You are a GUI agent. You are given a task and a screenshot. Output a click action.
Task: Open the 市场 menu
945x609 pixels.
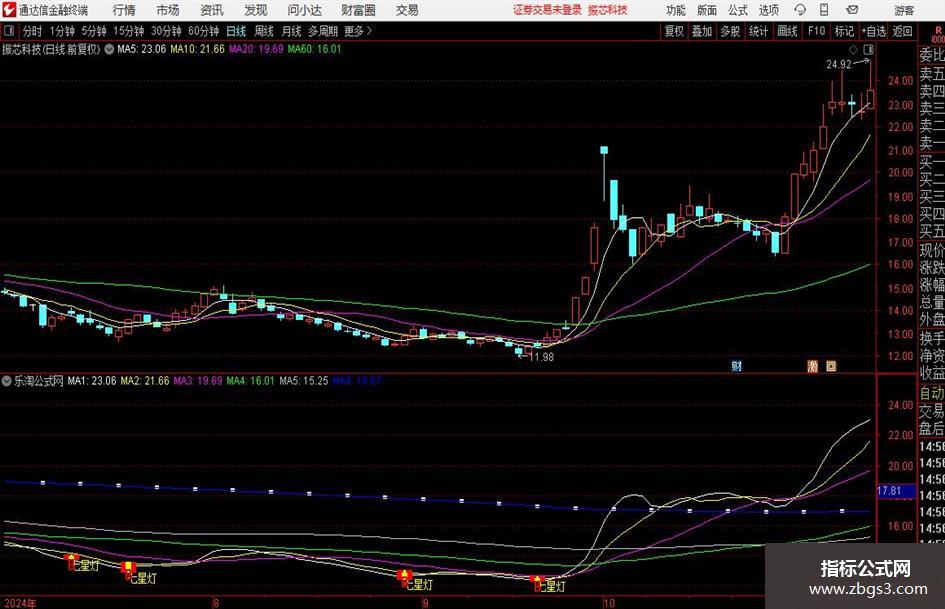pyautogui.click(x=168, y=10)
